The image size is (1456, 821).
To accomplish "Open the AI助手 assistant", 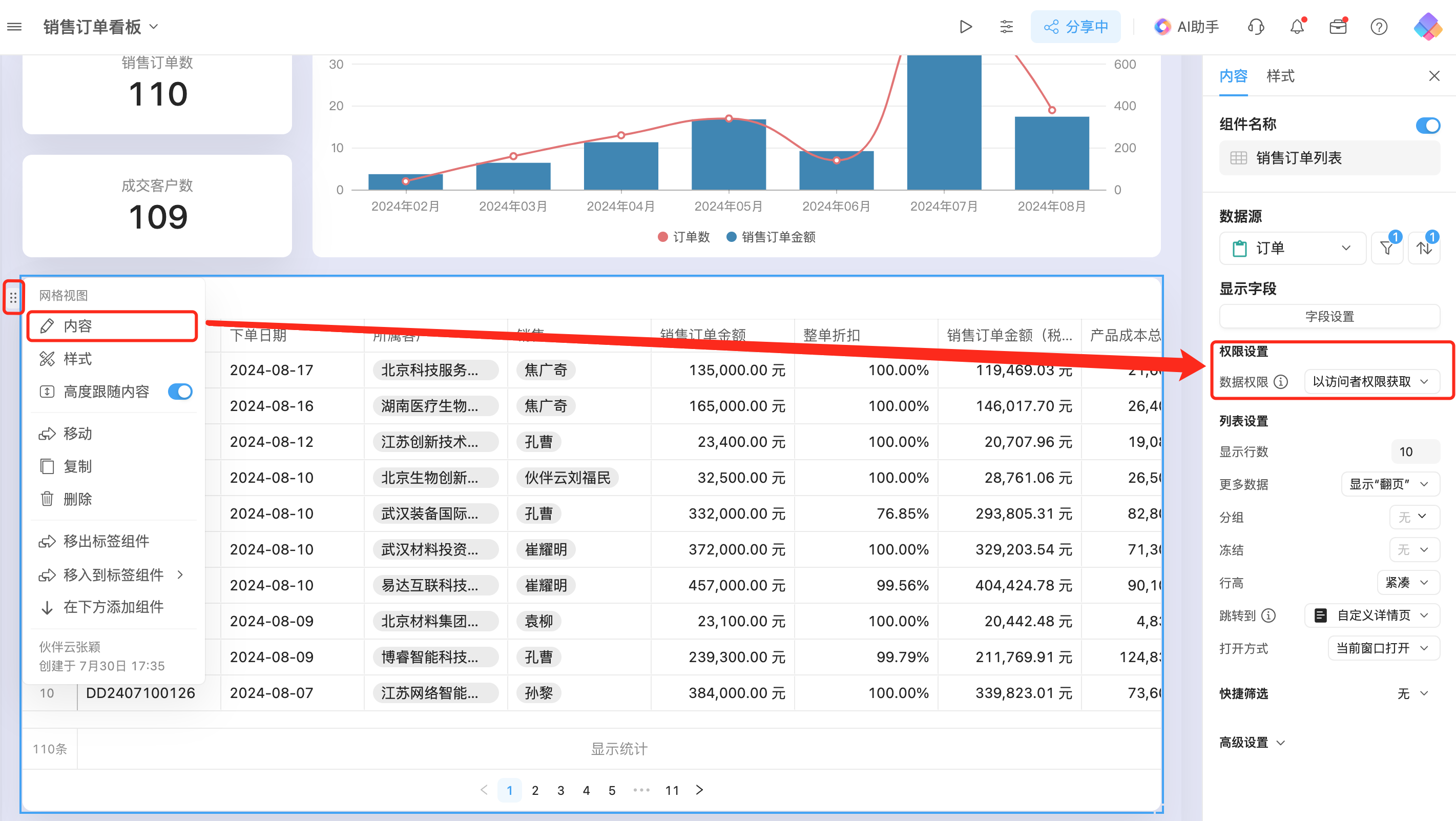I will (1187, 27).
